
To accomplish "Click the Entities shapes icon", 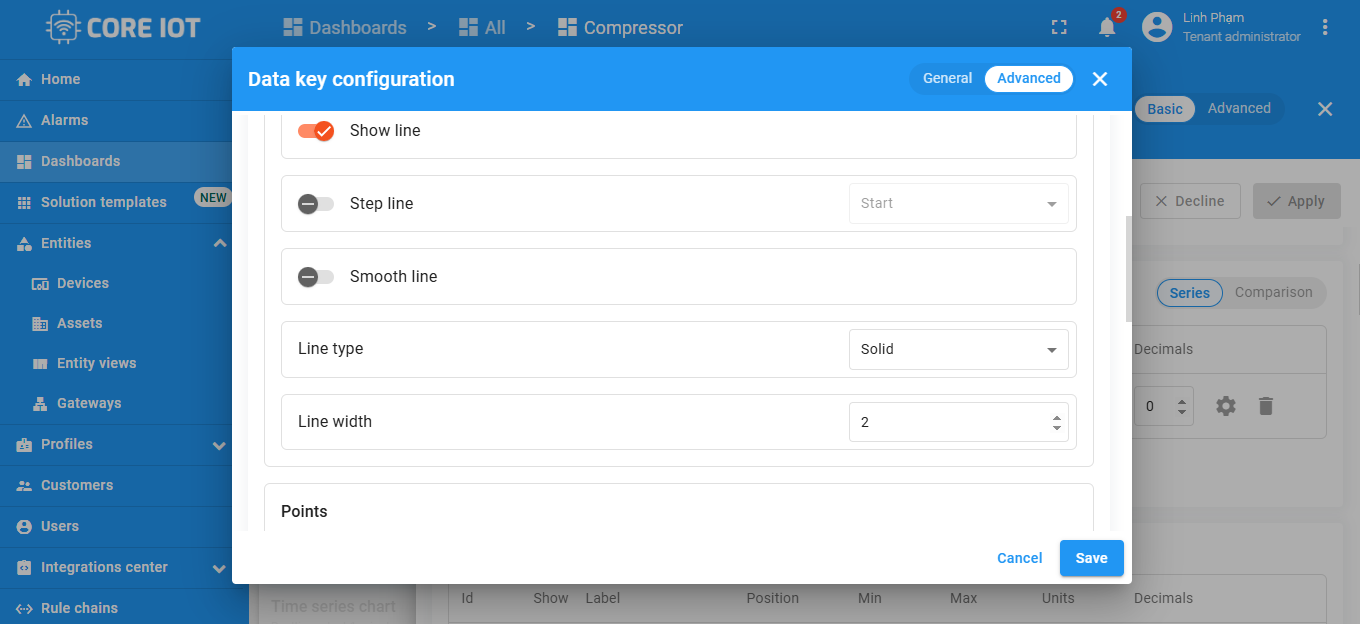I will point(25,244).
